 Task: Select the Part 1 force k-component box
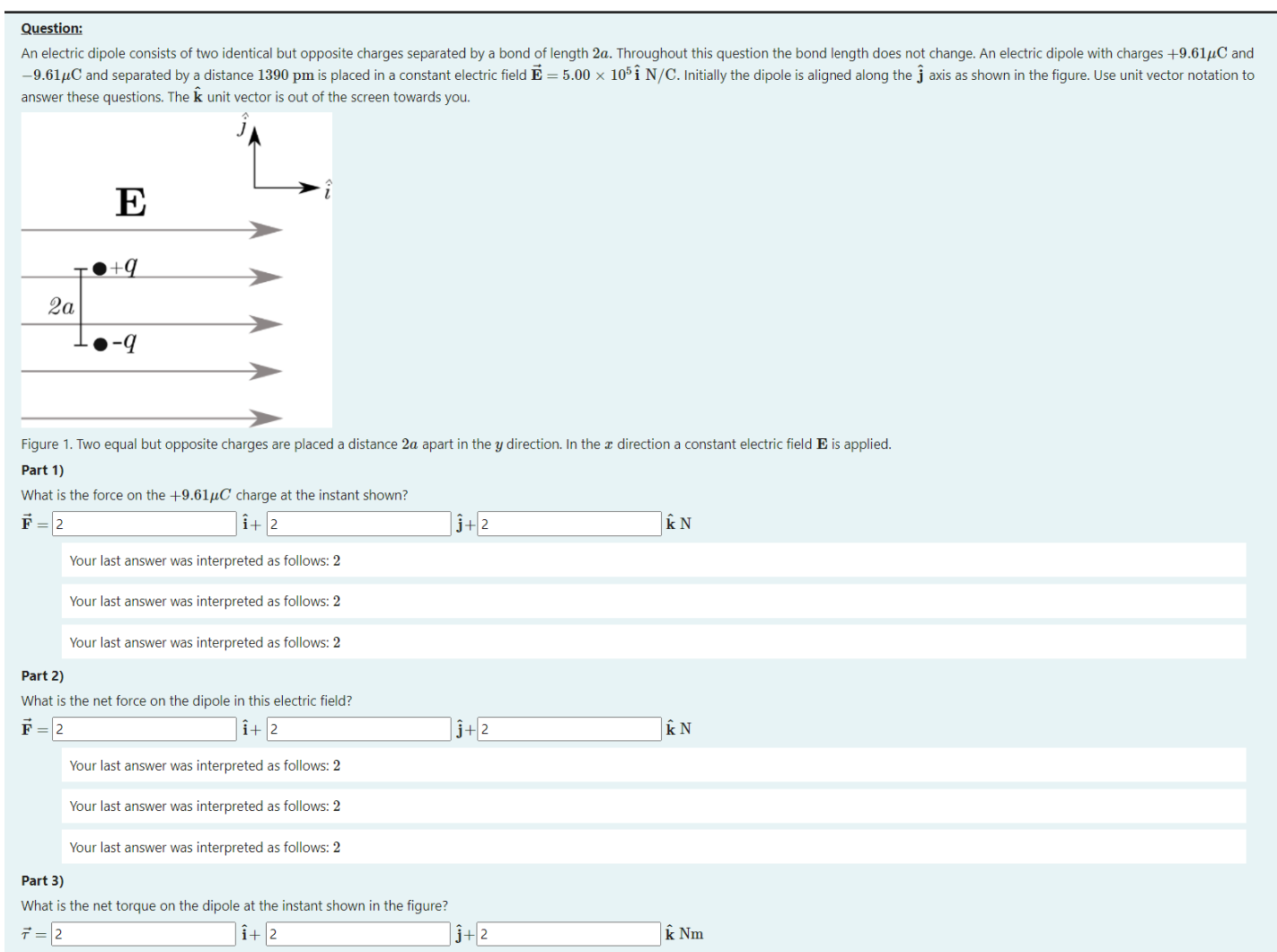569,524
